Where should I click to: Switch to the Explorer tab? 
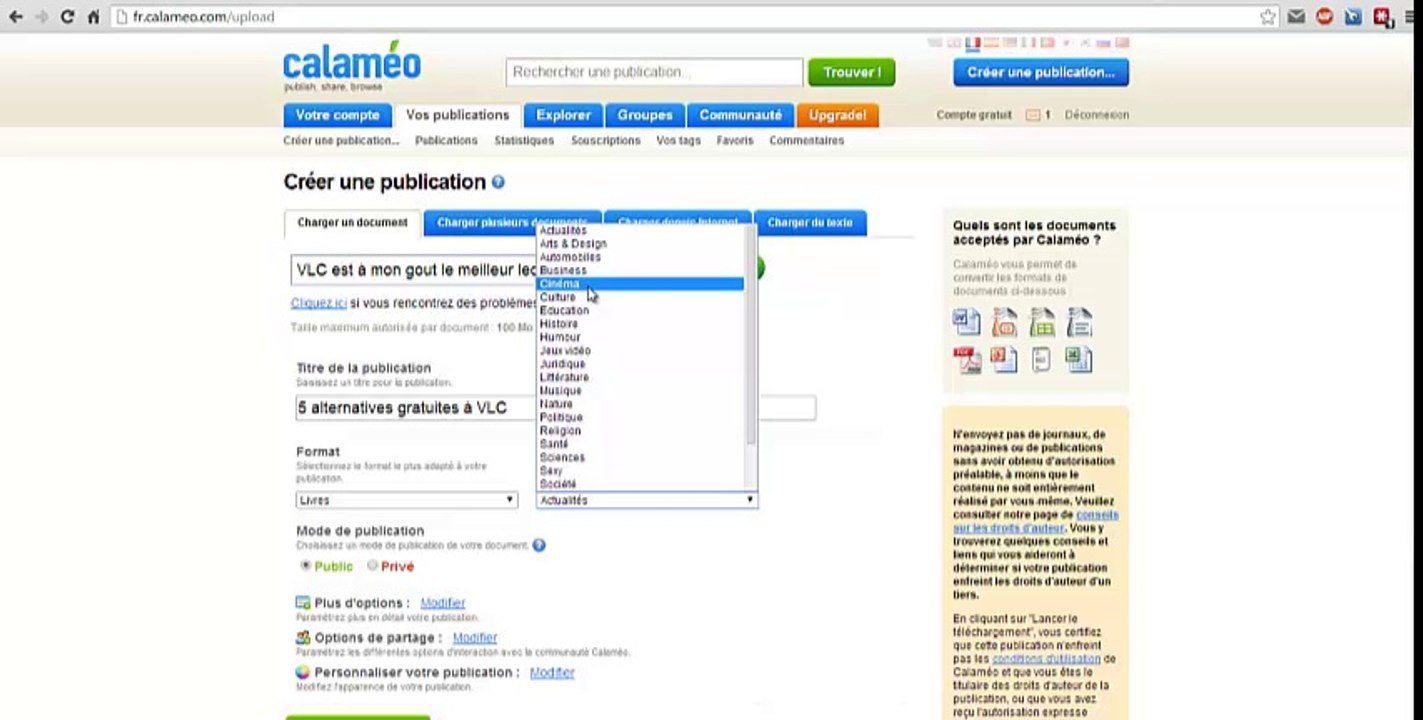564,115
